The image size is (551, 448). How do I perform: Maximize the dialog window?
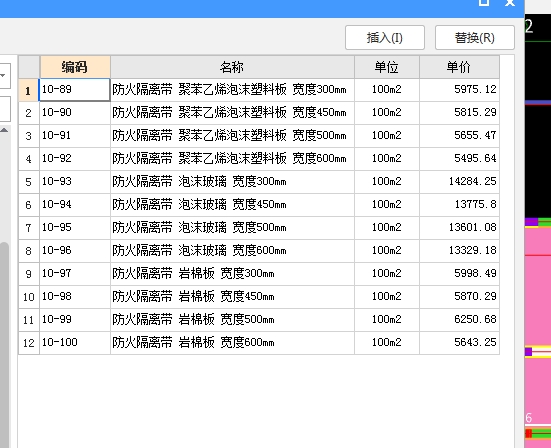click(x=484, y=2)
